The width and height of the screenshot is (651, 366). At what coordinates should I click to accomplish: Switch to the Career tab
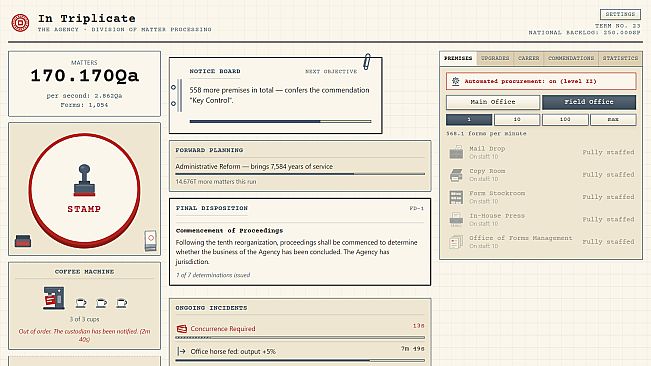[x=529, y=58]
